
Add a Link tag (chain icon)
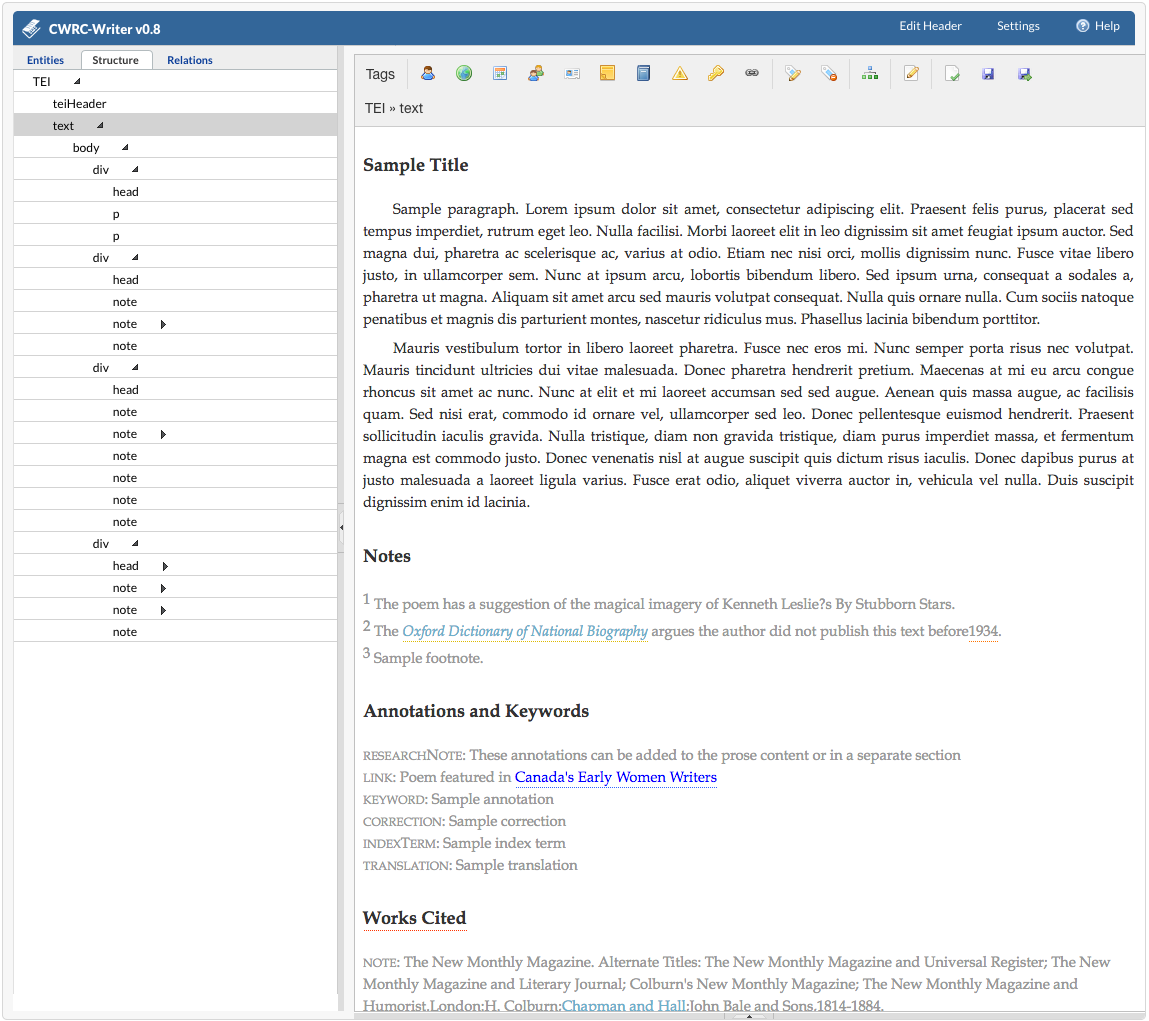(x=752, y=73)
